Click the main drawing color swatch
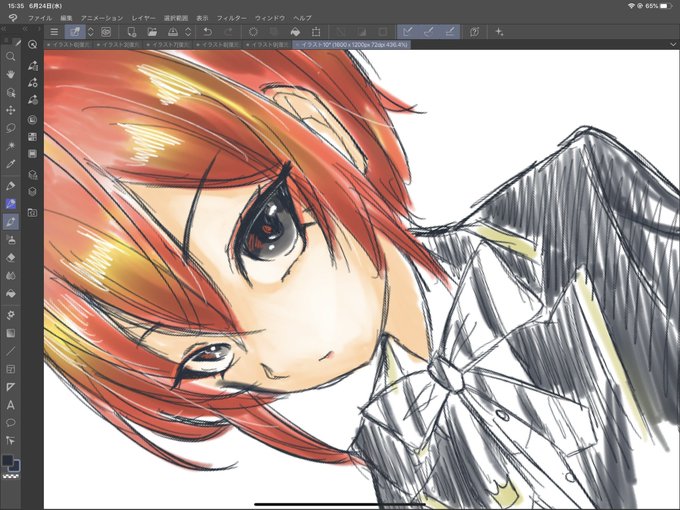The image size is (680, 510). pyautogui.click(x=7, y=460)
